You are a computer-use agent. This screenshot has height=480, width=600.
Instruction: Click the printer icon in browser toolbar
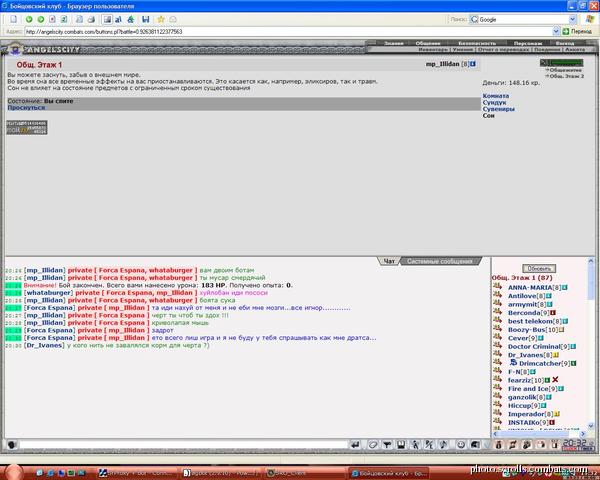[x=91, y=19]
